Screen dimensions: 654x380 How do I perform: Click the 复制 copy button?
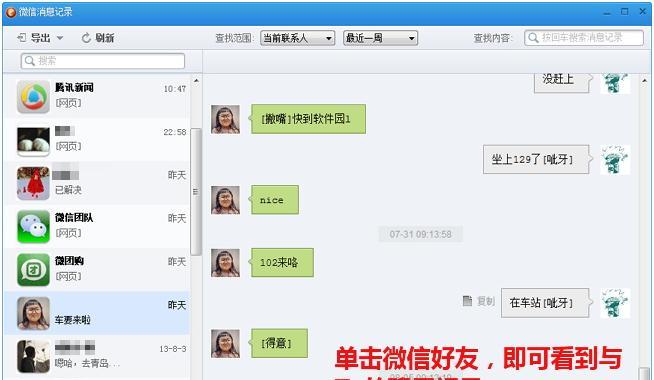(485, 301)
